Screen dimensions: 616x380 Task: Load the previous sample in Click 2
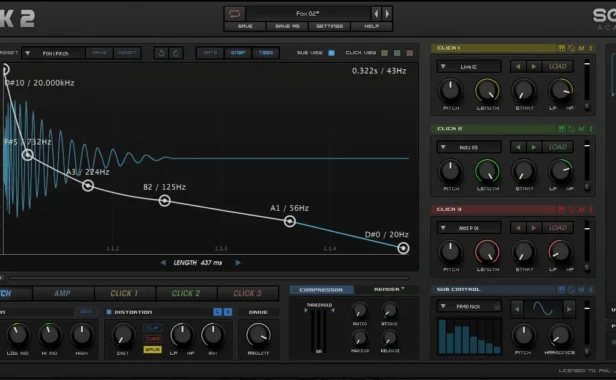[518, 147]
